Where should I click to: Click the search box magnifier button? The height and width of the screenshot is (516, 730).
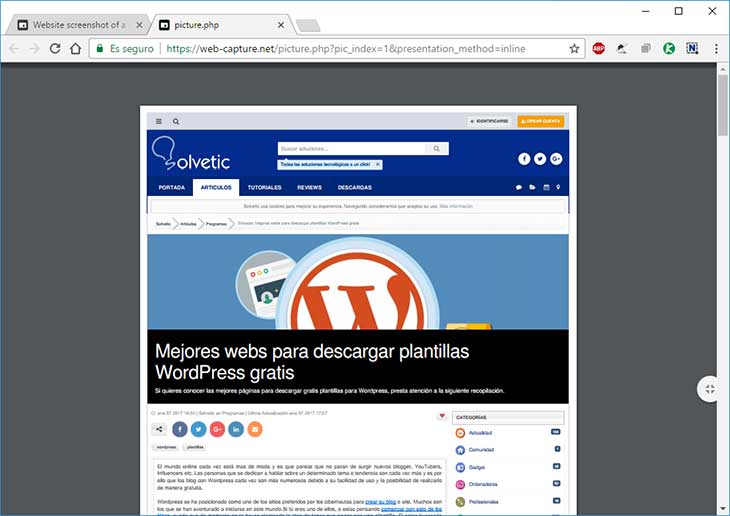point(437,149)
